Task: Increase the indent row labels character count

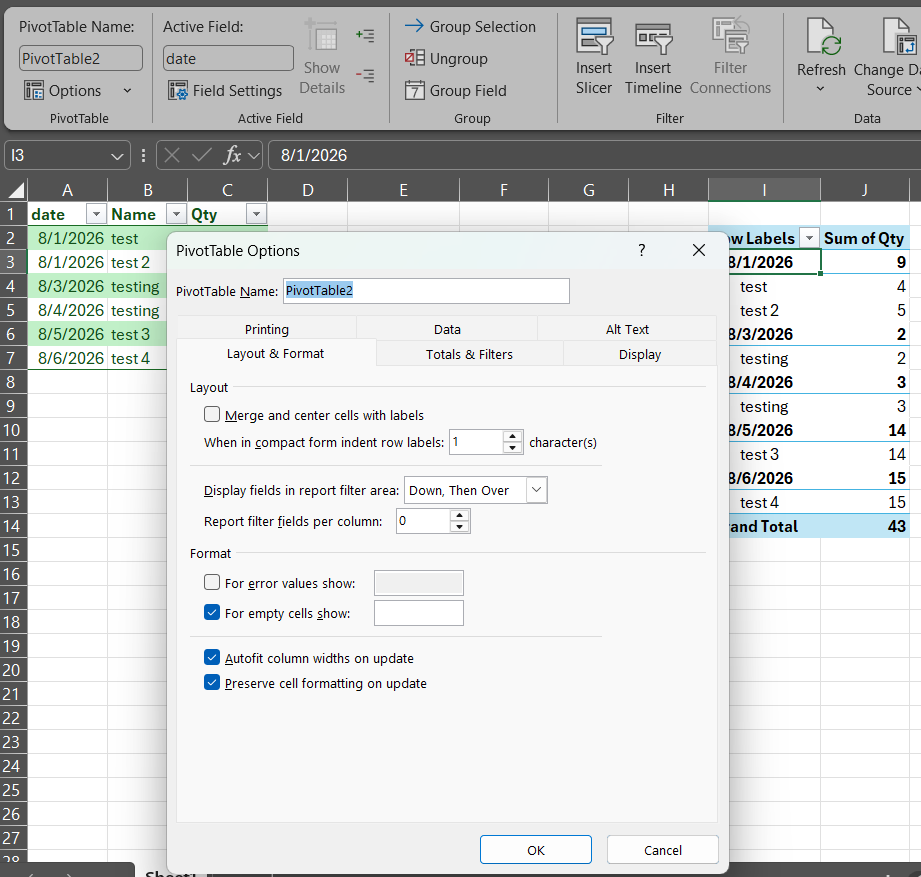Action: pos(513,436)
